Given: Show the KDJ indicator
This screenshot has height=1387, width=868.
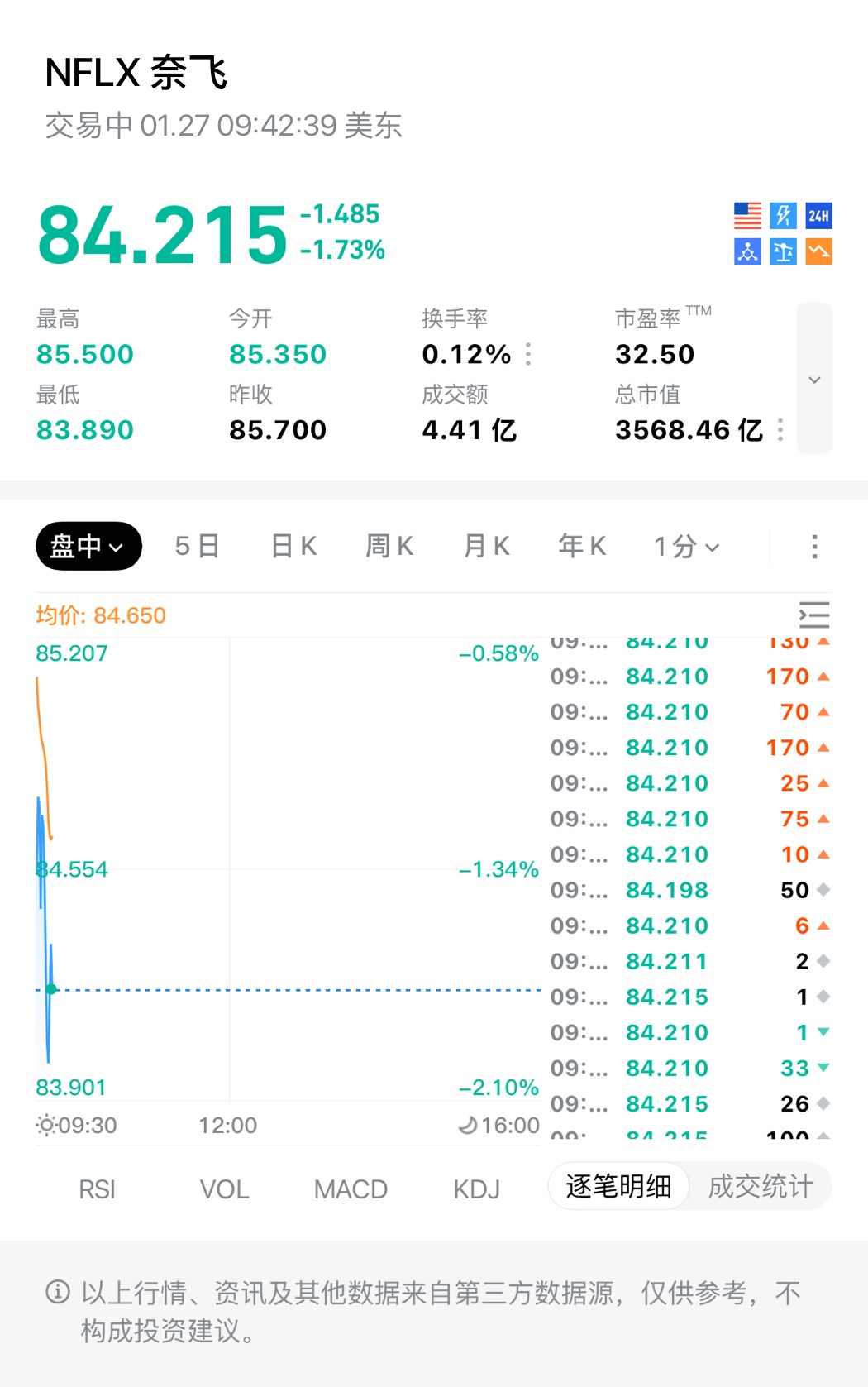Looking at the screenshot, I should [x=476, y=1189].
